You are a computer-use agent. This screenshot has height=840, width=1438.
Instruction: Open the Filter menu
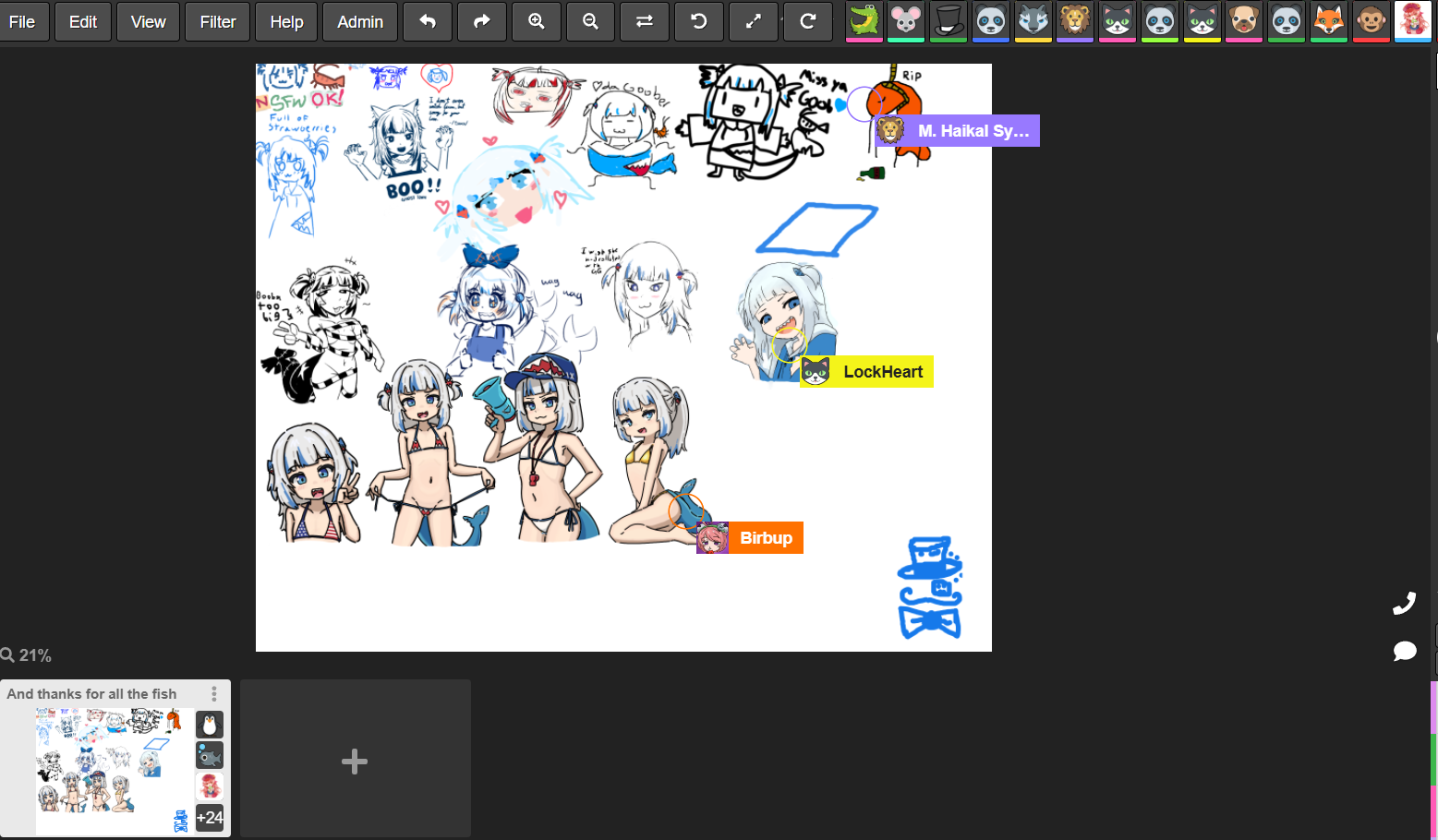[218, 21]
